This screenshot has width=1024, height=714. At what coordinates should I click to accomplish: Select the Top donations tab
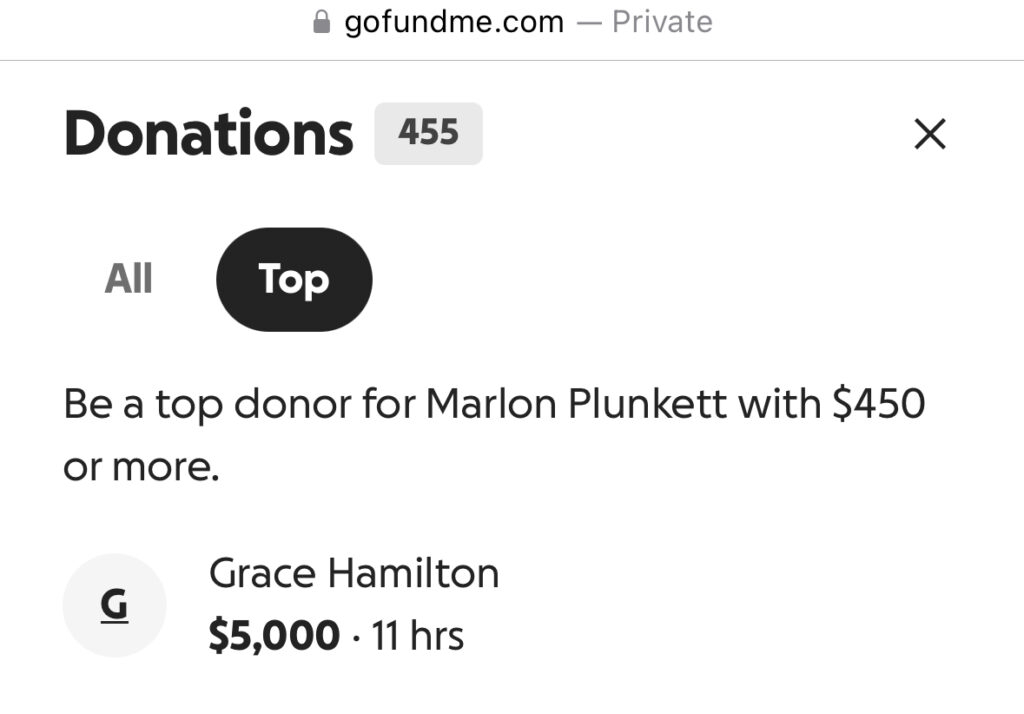coord(294,279)
